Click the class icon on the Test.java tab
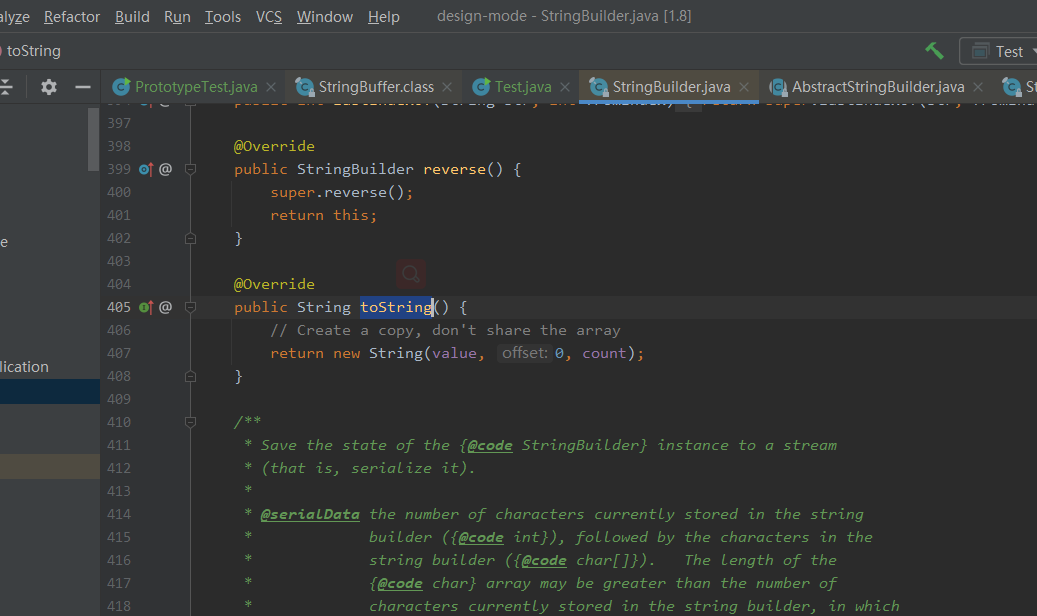The width and height of the screenshot is (1037, 616). tap(482, 87)
